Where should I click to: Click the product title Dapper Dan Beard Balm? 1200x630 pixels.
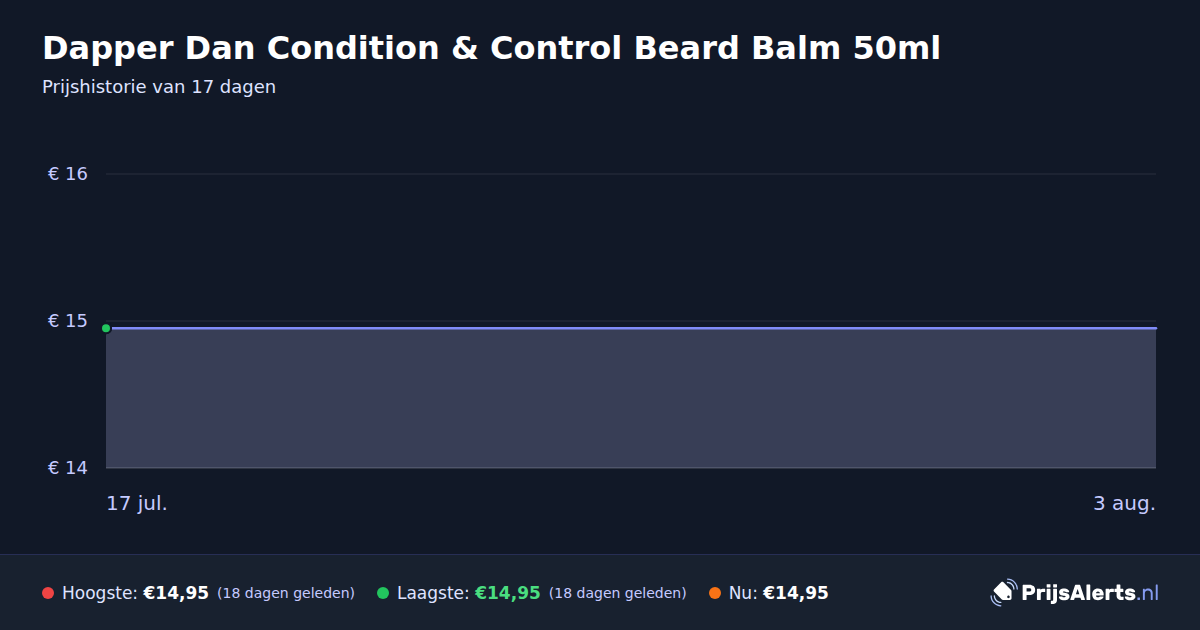[x=491, y=48]
